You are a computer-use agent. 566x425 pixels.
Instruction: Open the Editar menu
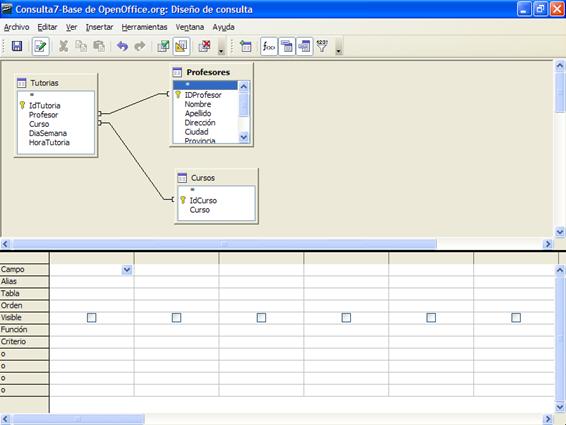[x=47, y=27]
